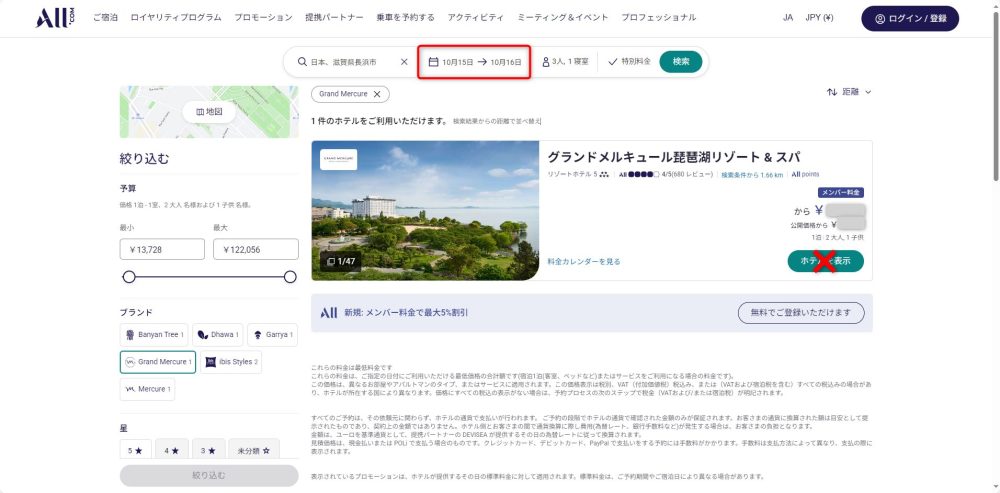Image resolution: width=1000 pixels, height=493 pixels.
Task: Click the 最小 price field ¥13,728
Action: click(162, 249)
